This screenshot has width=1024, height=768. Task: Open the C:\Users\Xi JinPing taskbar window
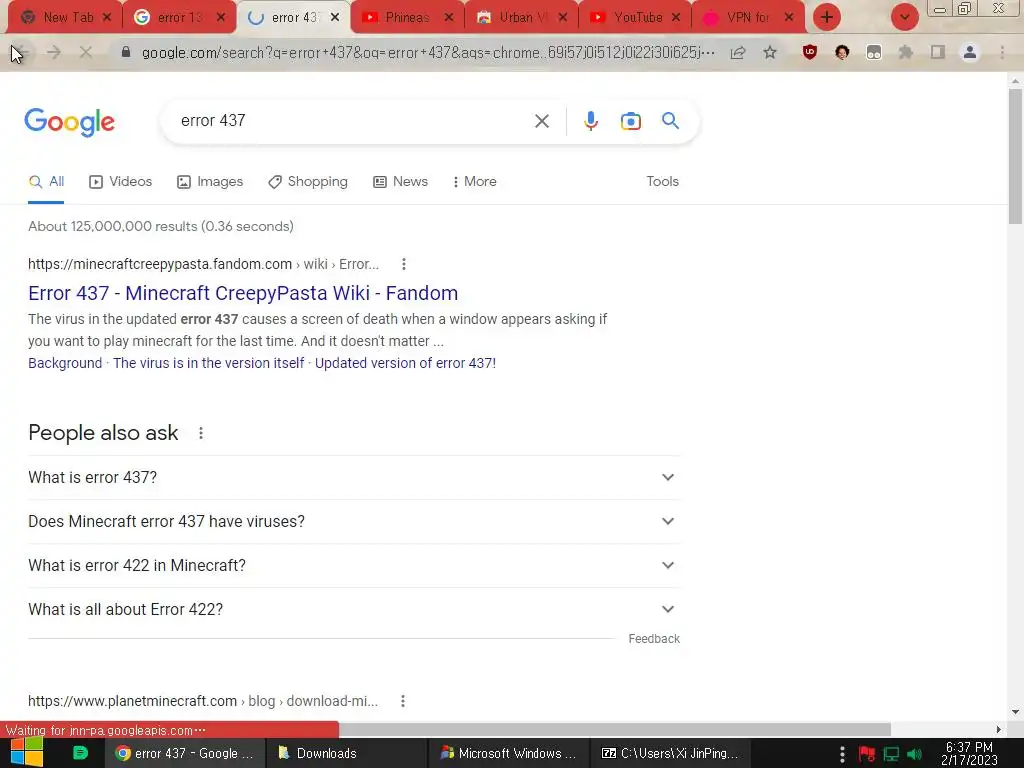pos(670,753)
